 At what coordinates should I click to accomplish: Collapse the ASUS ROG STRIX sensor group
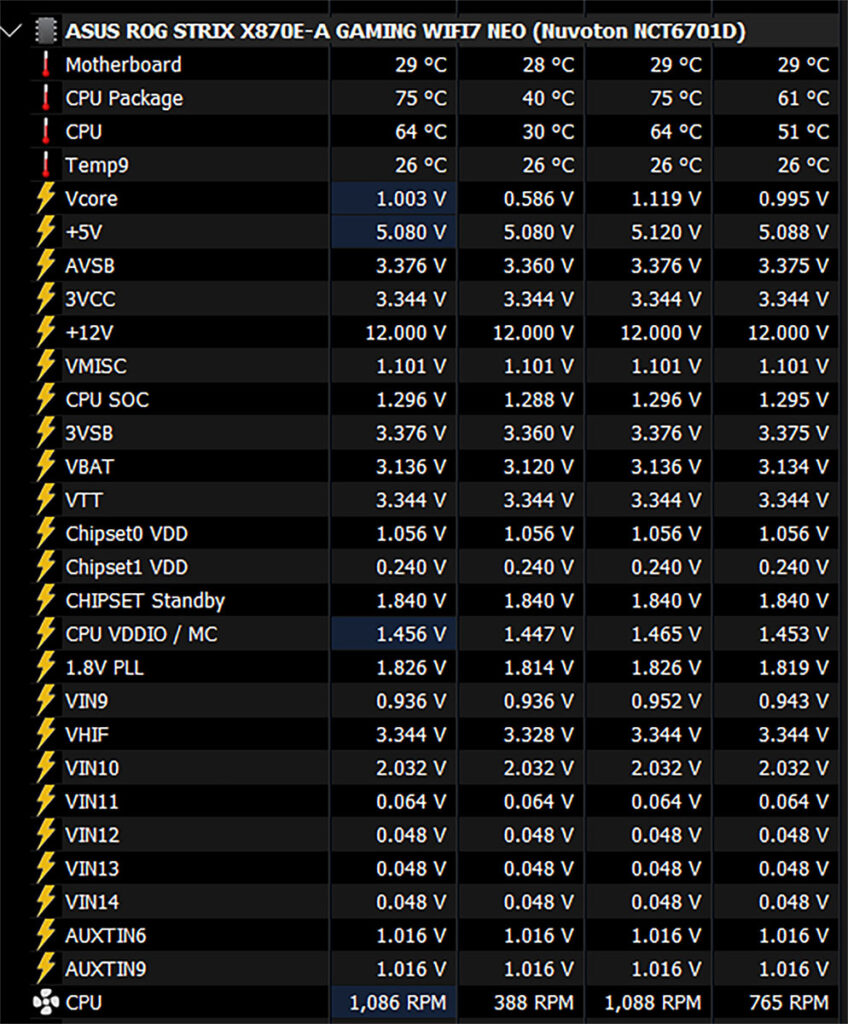click(x=12, y=31)
